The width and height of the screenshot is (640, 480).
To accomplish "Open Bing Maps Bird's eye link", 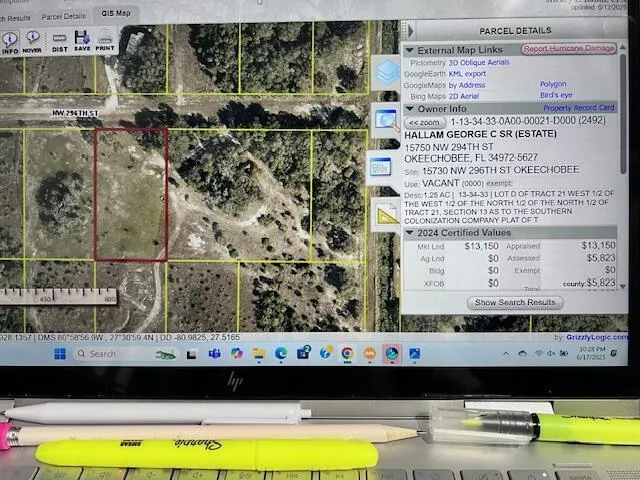I will click(x=556, y=95).
